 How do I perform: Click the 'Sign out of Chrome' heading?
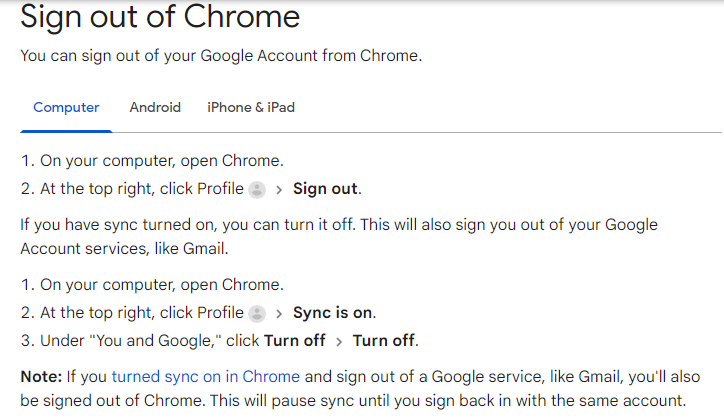click(x=160, y=17)
